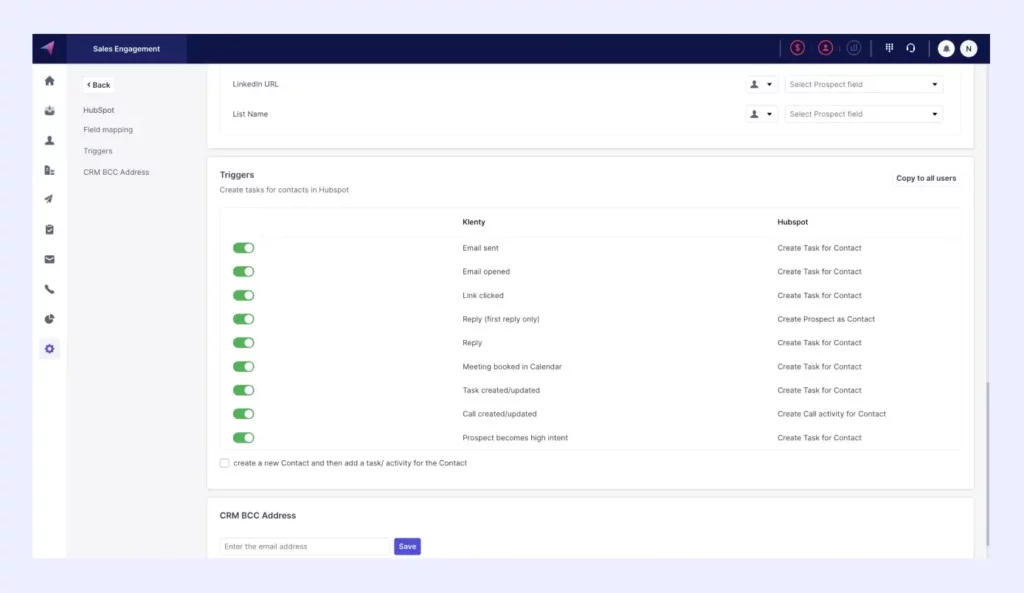Open the Emails envelope icon in sidebar
This screenshot has height=593, width=1024.
[48, 259]
